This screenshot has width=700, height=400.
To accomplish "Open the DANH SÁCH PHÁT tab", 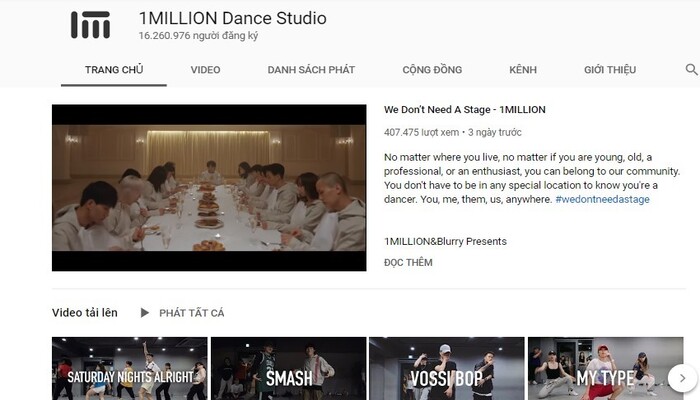I will point(311,70).
